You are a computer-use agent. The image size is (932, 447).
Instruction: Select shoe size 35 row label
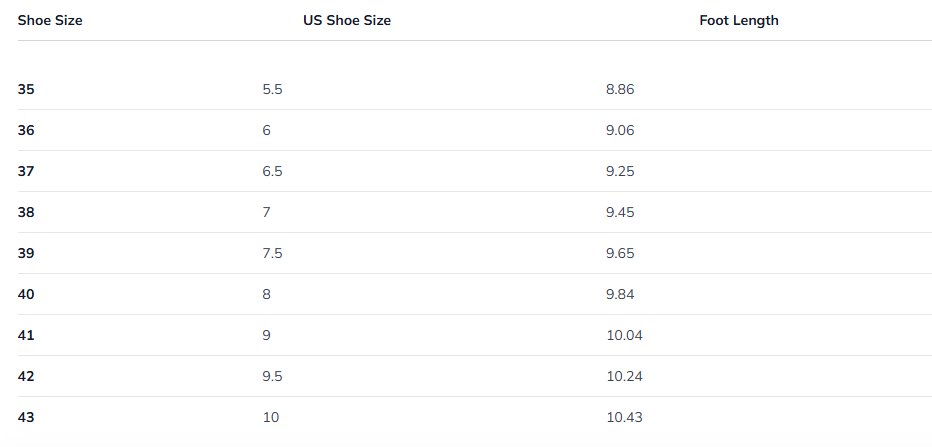[26, 89]
